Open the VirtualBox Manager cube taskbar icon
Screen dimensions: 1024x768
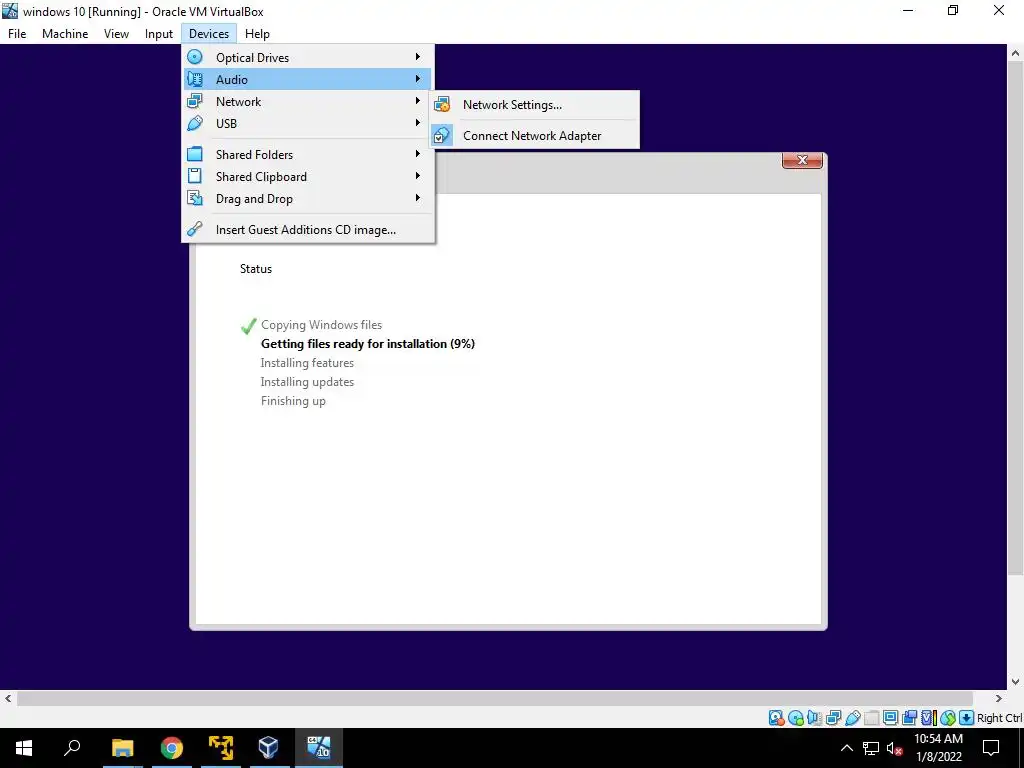click(x=268, y=748)
